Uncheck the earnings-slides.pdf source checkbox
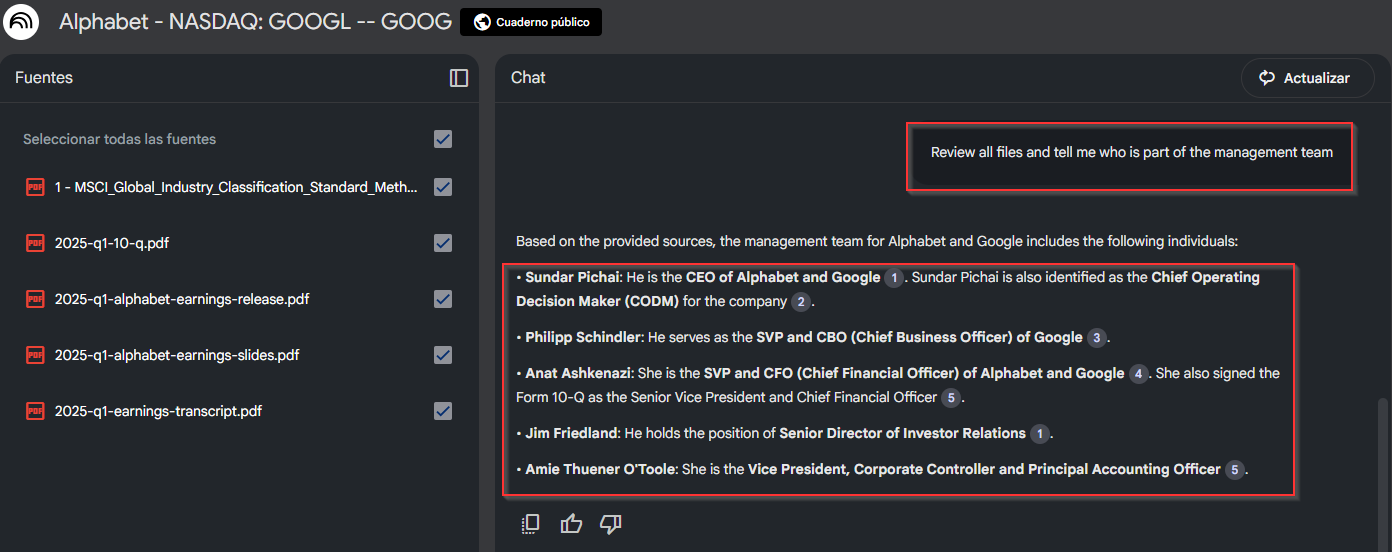1392x552 pixels. 443,355
